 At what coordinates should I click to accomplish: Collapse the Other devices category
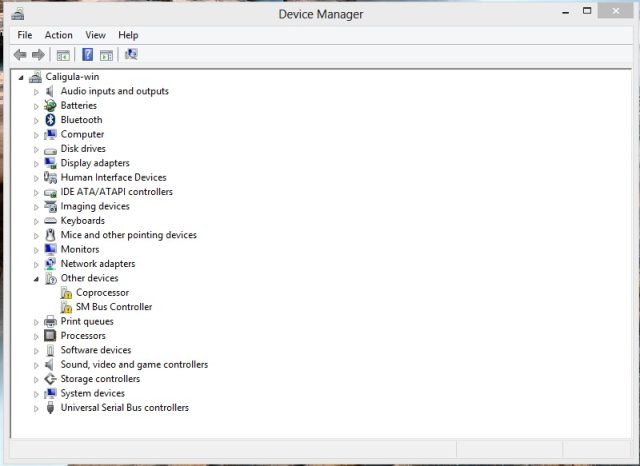(x=36, y=279)
